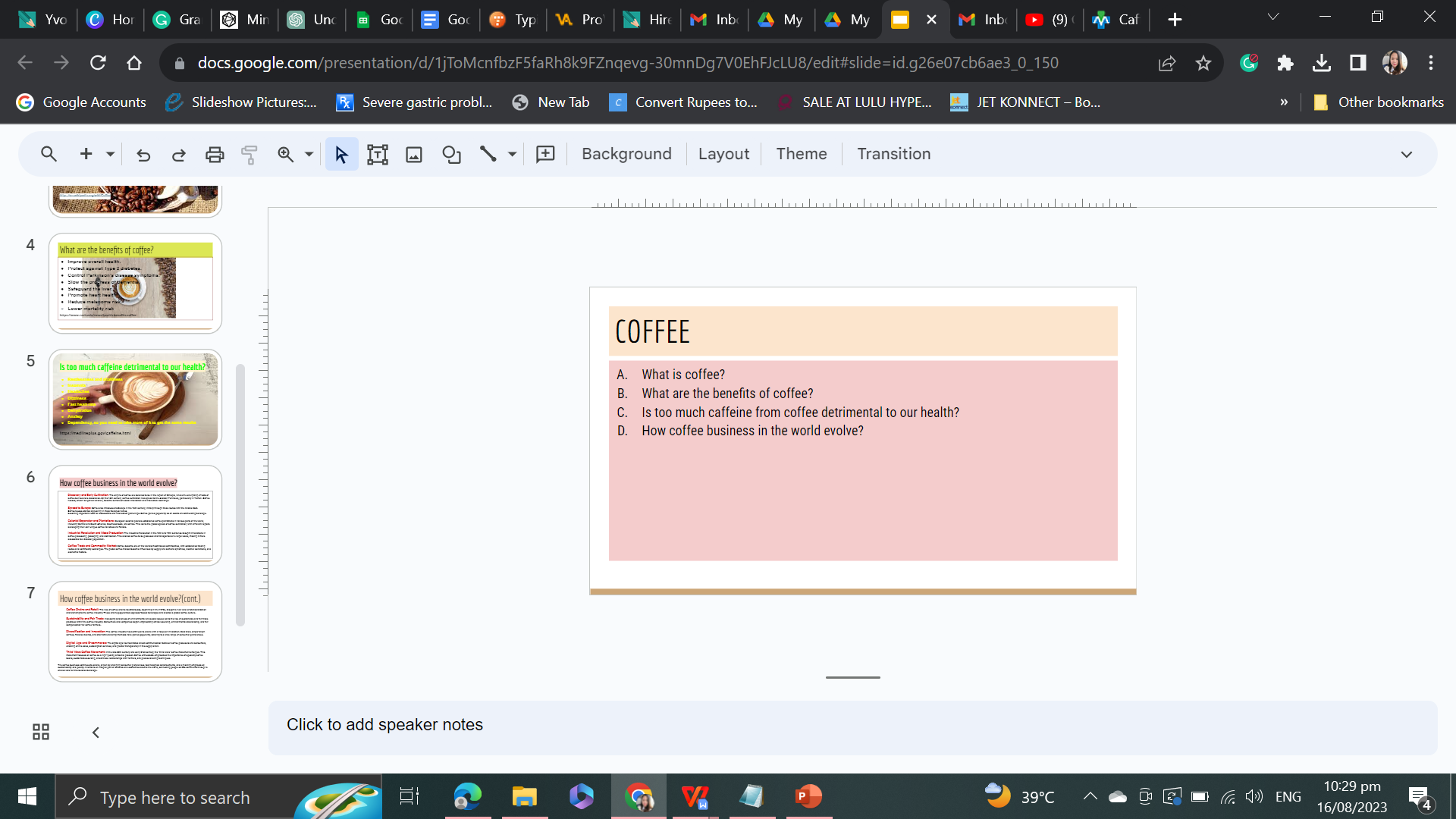Screen dimensions: 1456x819
Task: Click the insert image icon
Action: click(414, 155)
